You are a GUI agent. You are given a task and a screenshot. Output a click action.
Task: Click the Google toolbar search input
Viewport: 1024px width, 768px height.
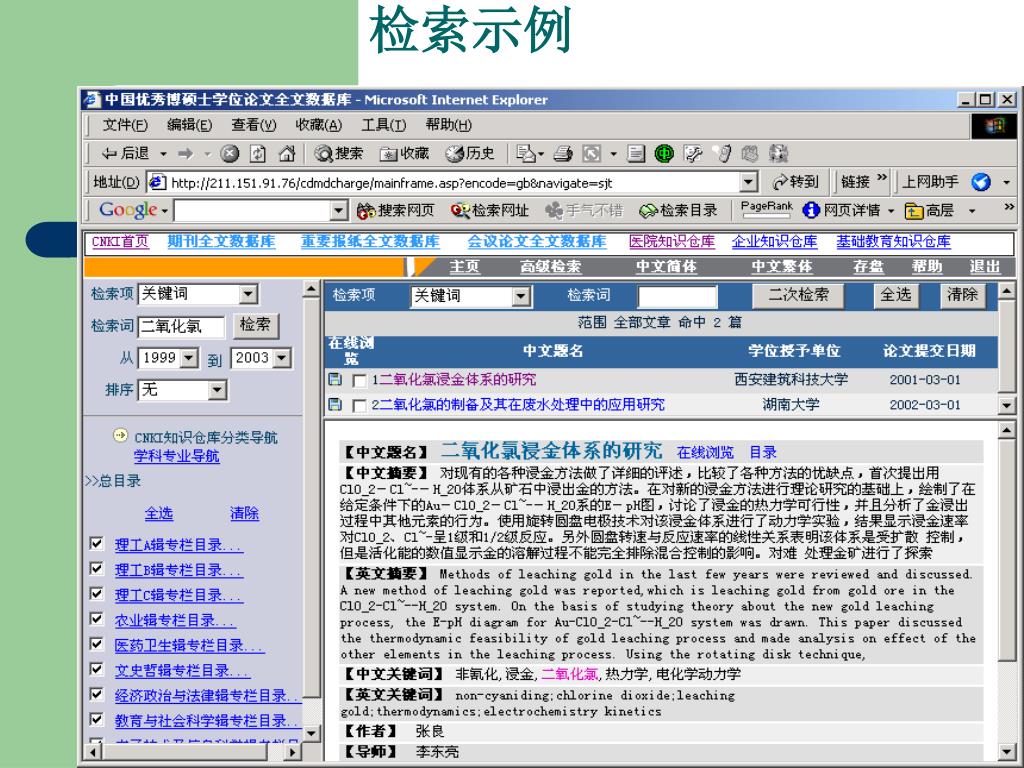pos(252,211)
